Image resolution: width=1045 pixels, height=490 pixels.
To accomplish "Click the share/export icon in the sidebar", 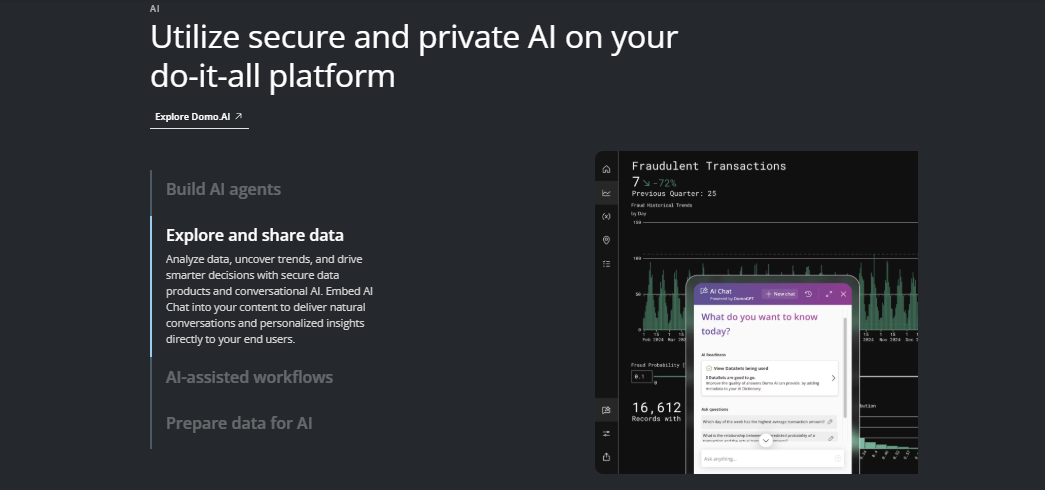I will click(x=606, y=457).
